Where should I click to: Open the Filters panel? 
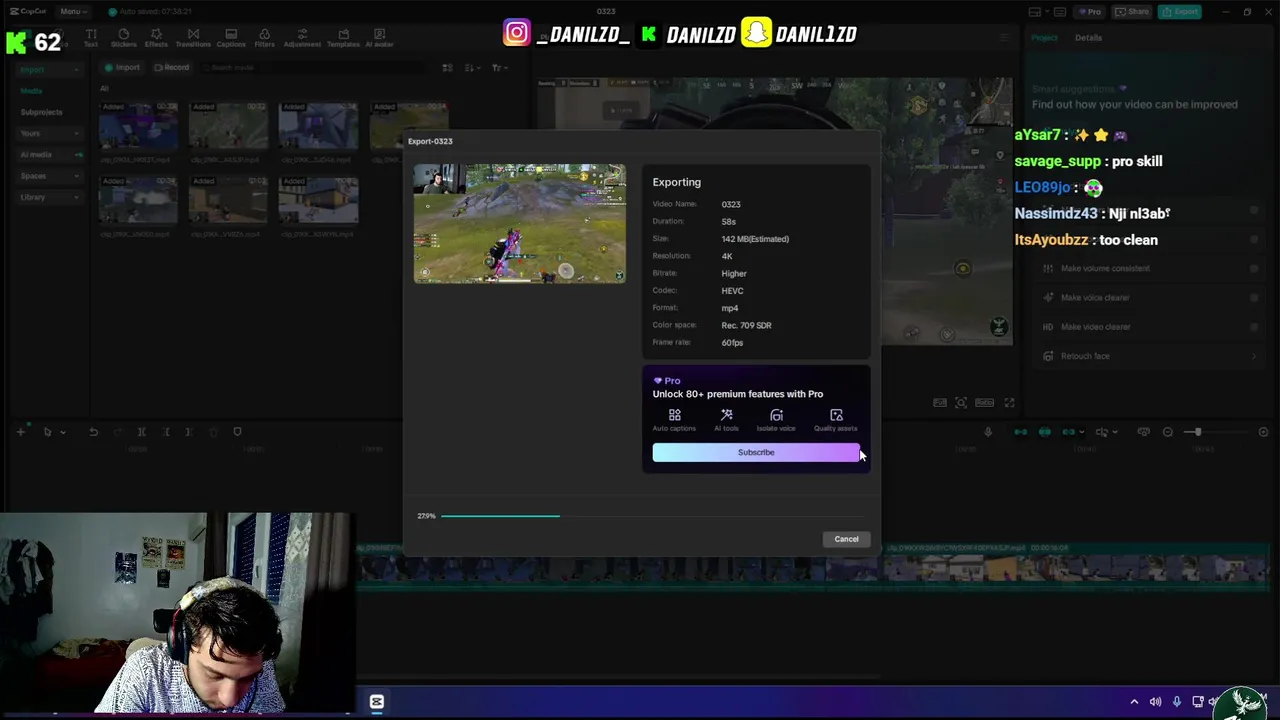[x=264, y=38]
